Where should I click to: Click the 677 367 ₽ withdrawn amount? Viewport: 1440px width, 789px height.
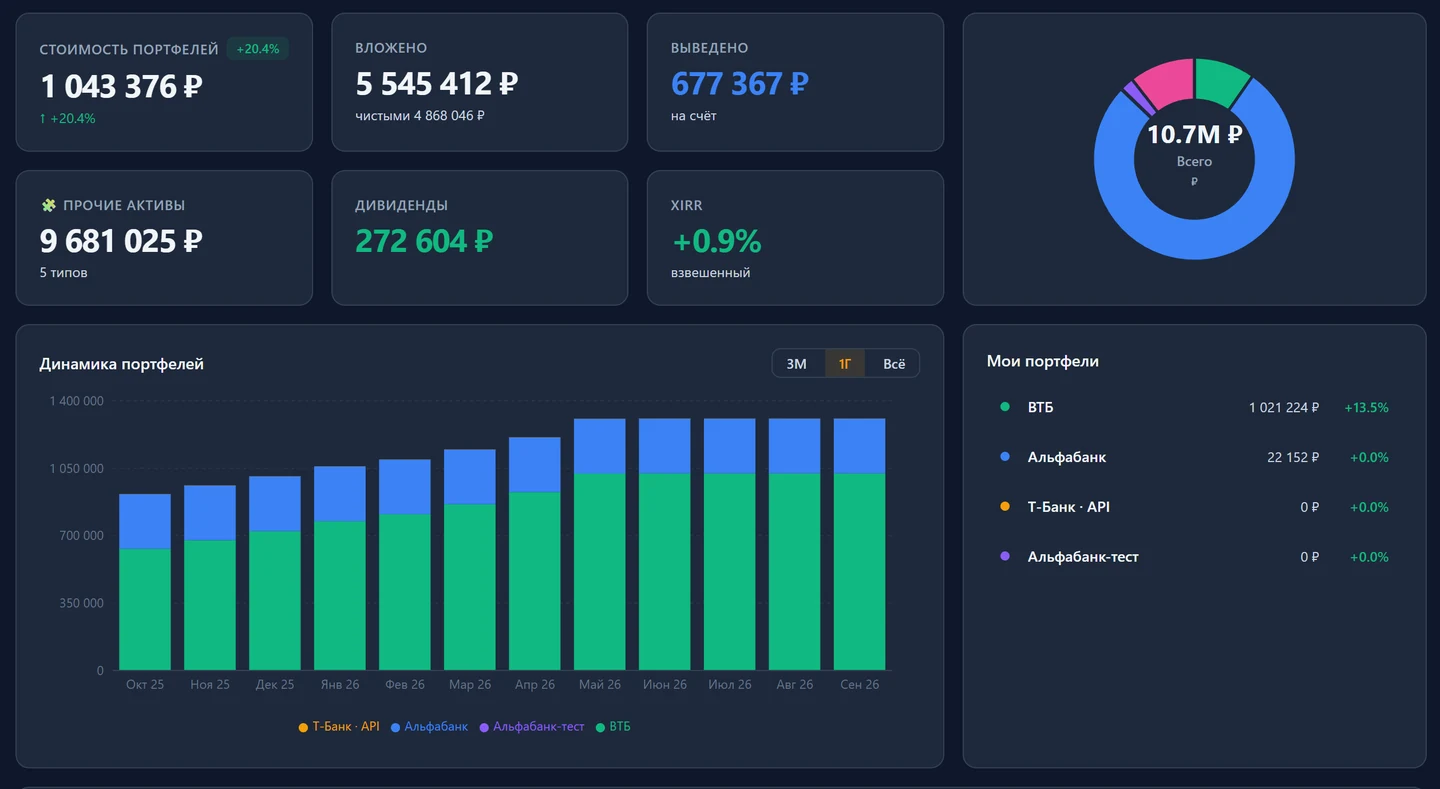pyautogui.click(x=739, y=83)
